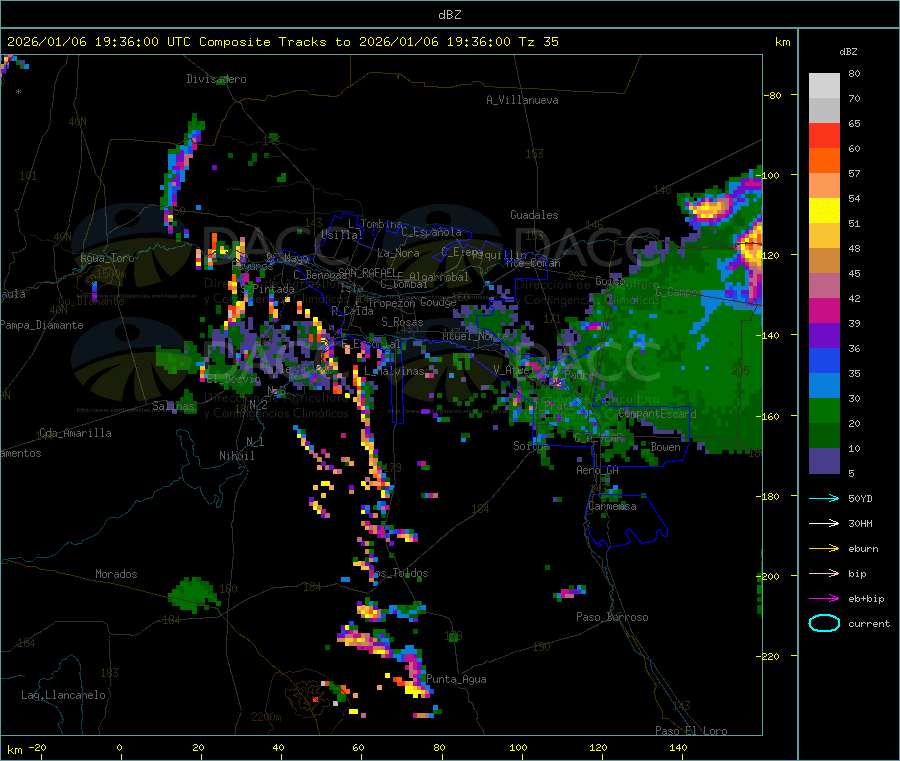This screenshot has height=761, width=900.
Task: Click the Carmensa place label
Action: click(612, 506)
